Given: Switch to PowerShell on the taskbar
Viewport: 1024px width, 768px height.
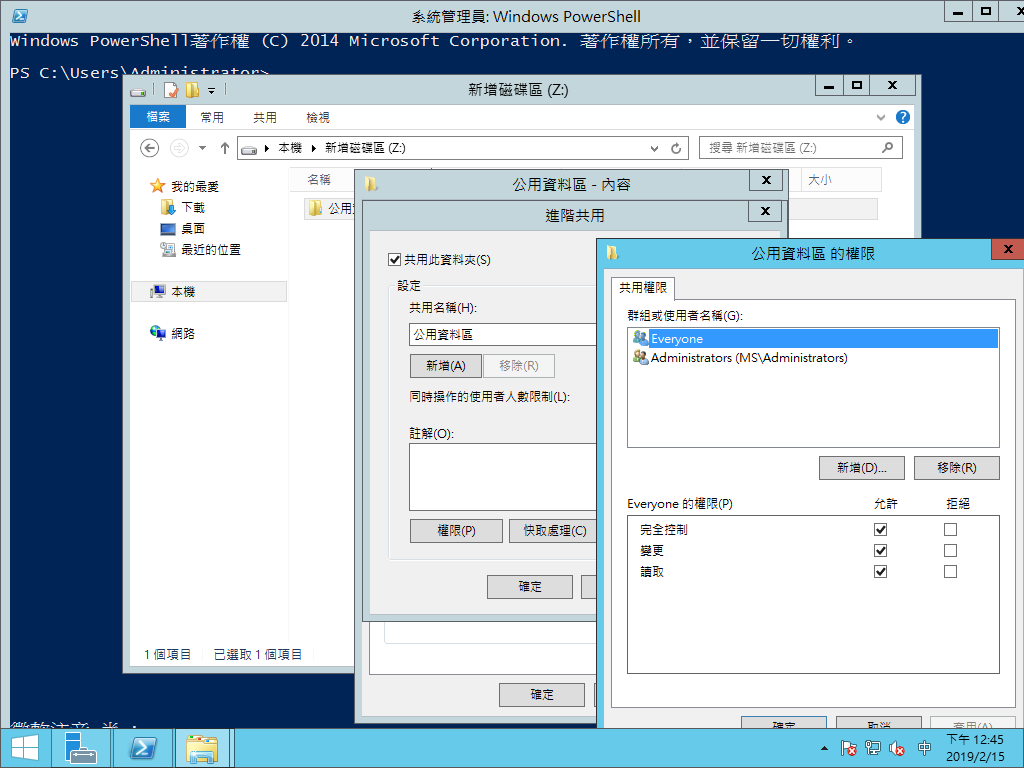Looking at the screenshot, I should pos(143,748).
